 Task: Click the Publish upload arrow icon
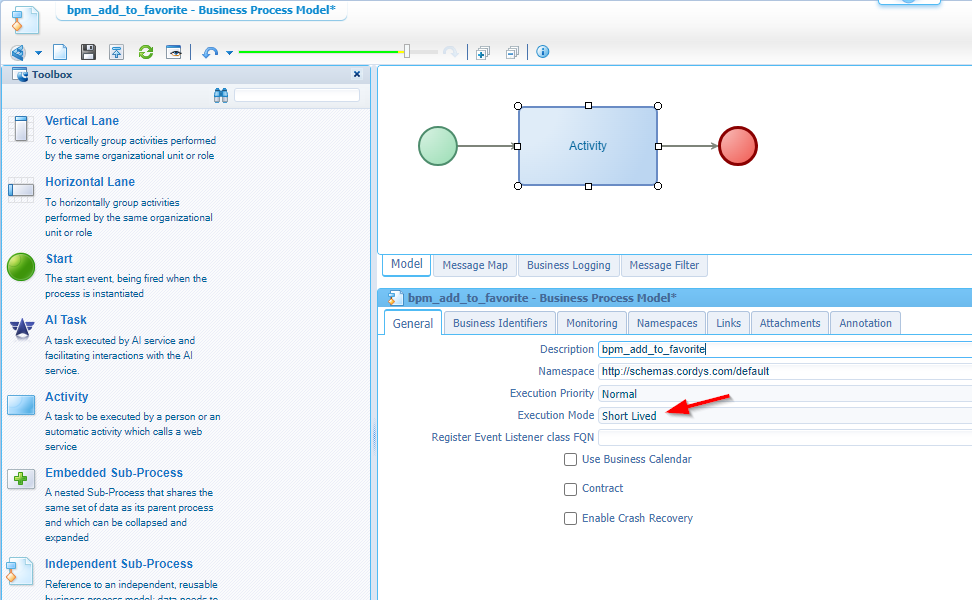click(117, 52)
